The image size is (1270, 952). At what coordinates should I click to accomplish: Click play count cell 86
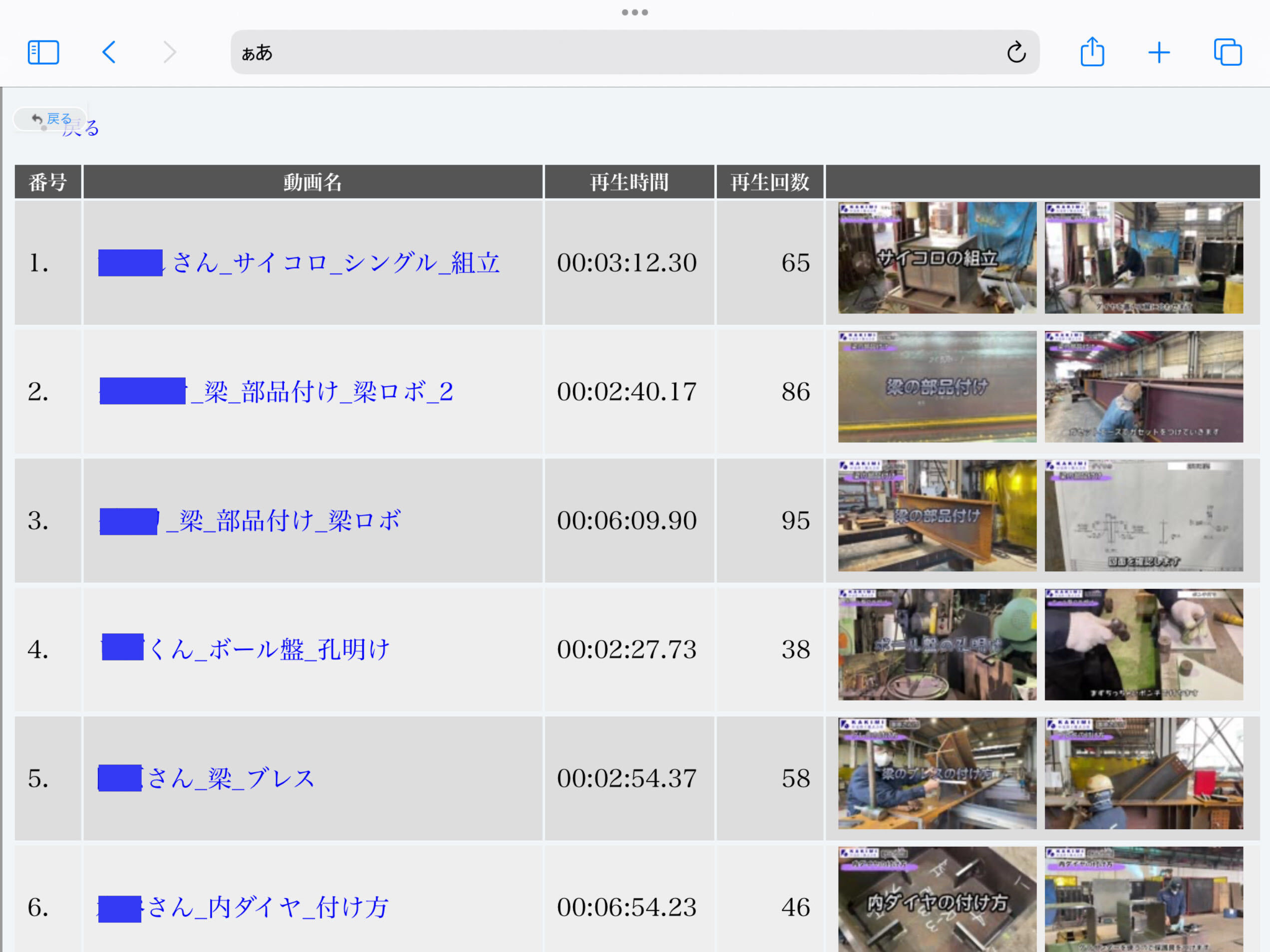[770, 391]
